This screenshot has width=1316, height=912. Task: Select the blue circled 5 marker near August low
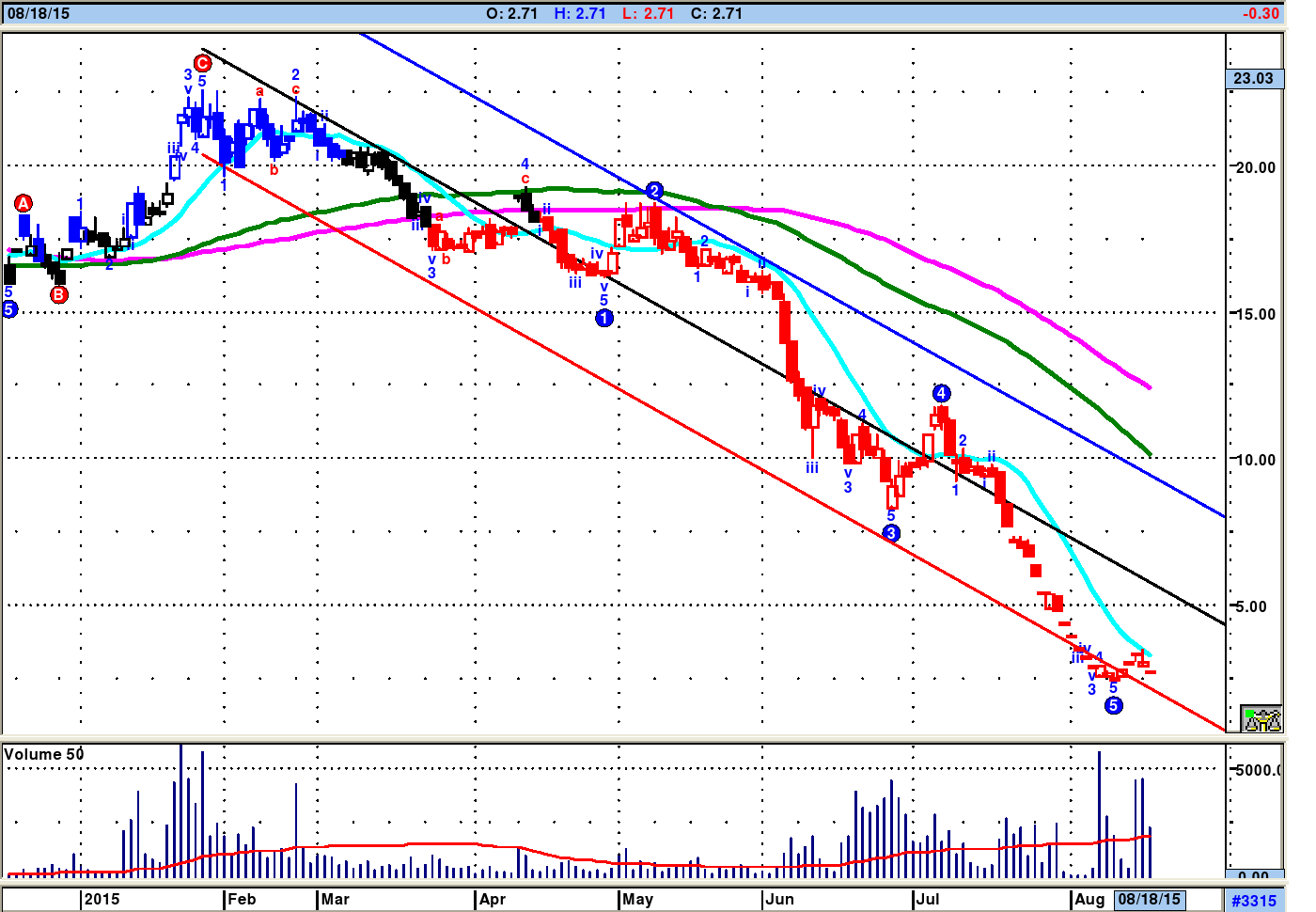click(1113, 705)
